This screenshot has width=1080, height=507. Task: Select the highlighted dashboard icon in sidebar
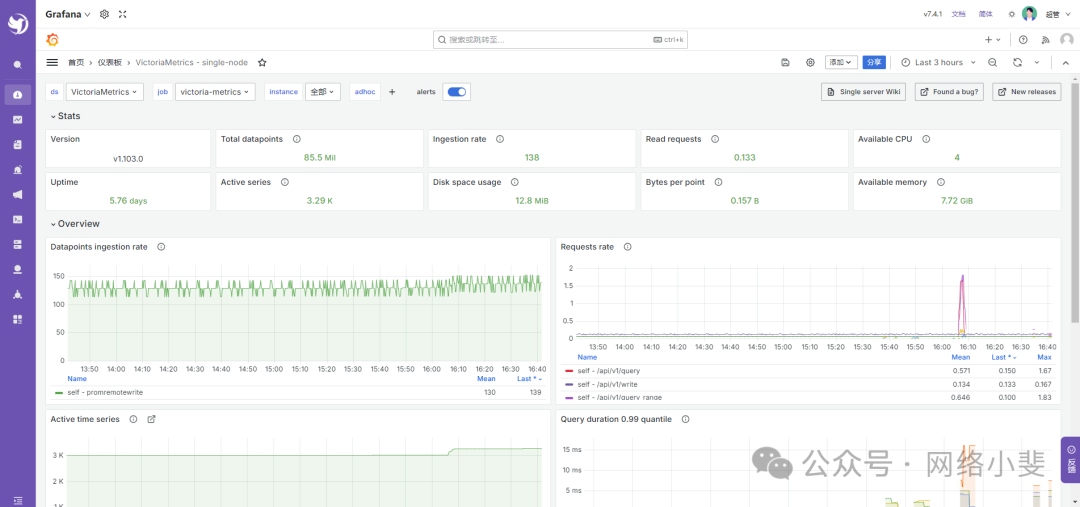[18, 94]
